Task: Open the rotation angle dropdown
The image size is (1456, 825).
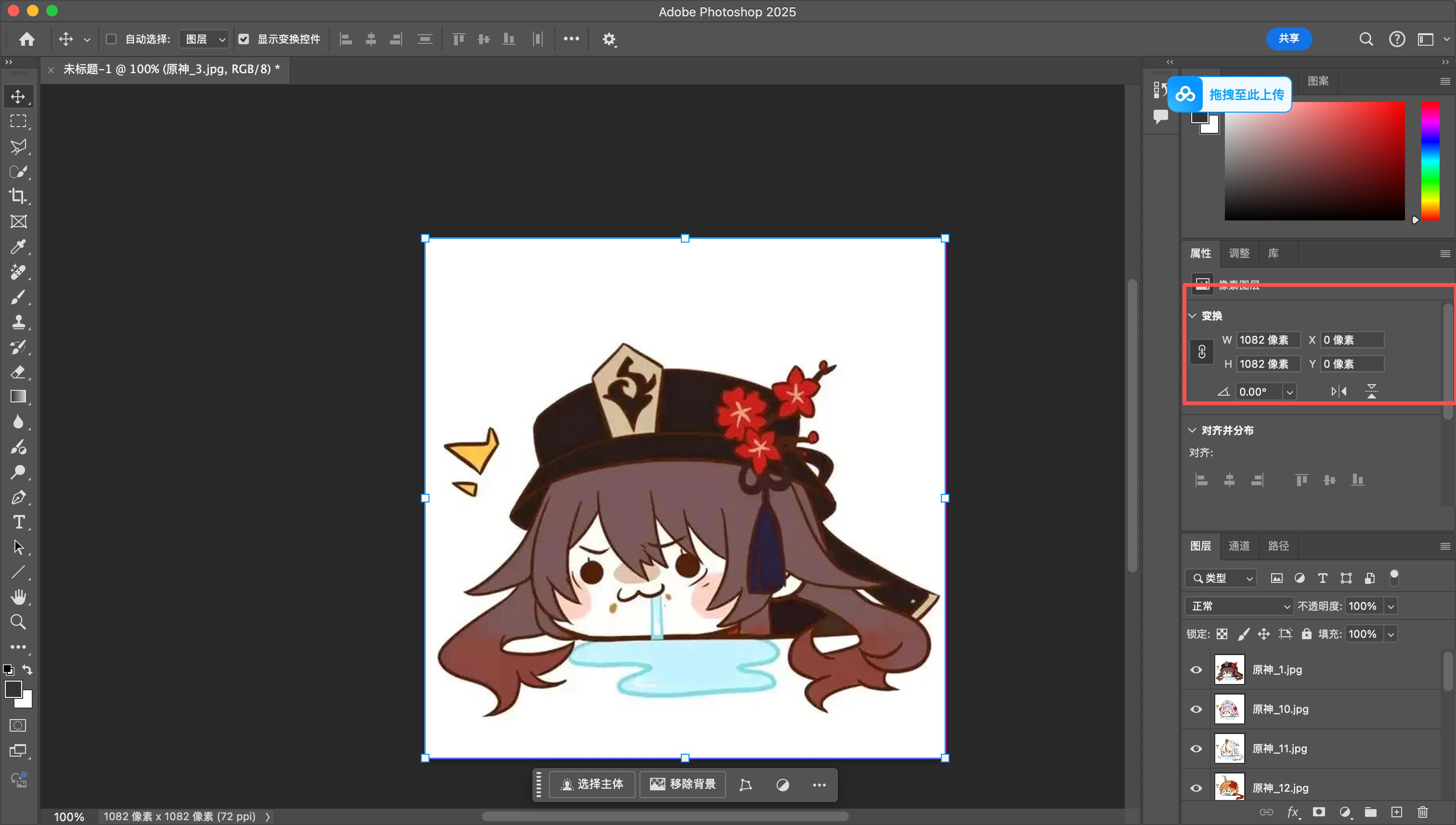Action: point(1289,392)
